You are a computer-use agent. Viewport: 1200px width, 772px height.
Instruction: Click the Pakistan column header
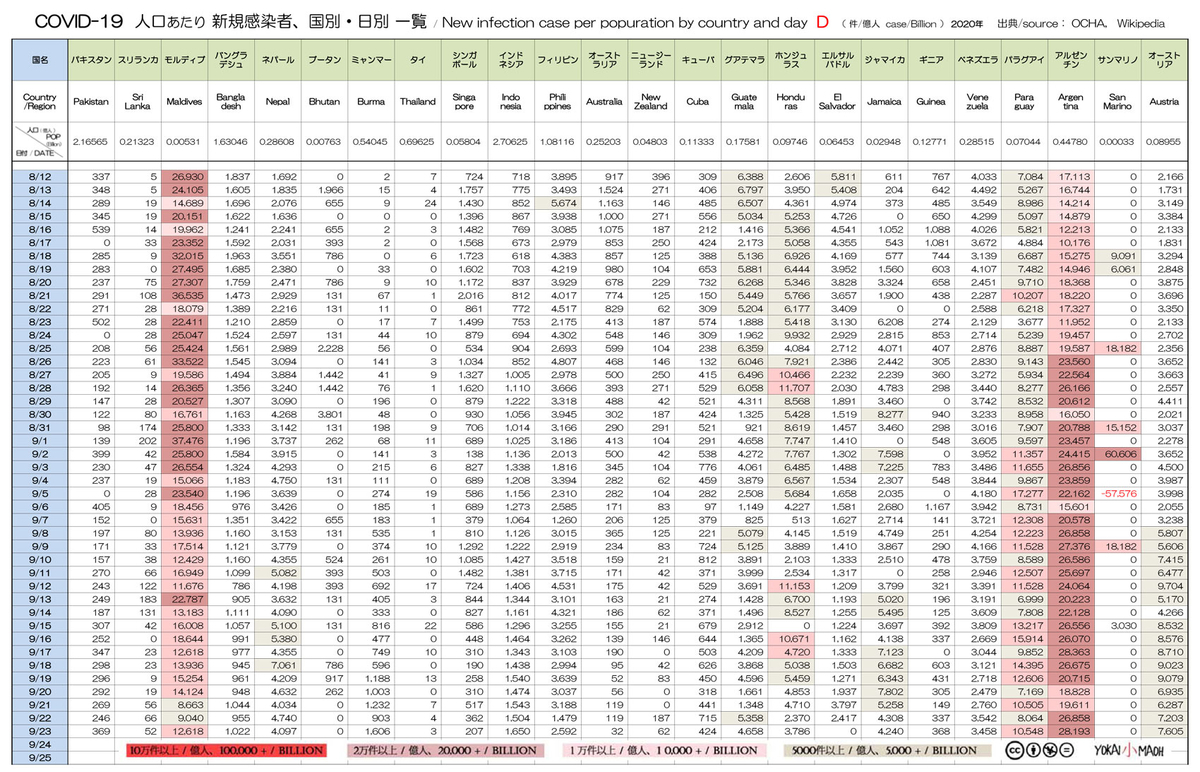[91, 102]
